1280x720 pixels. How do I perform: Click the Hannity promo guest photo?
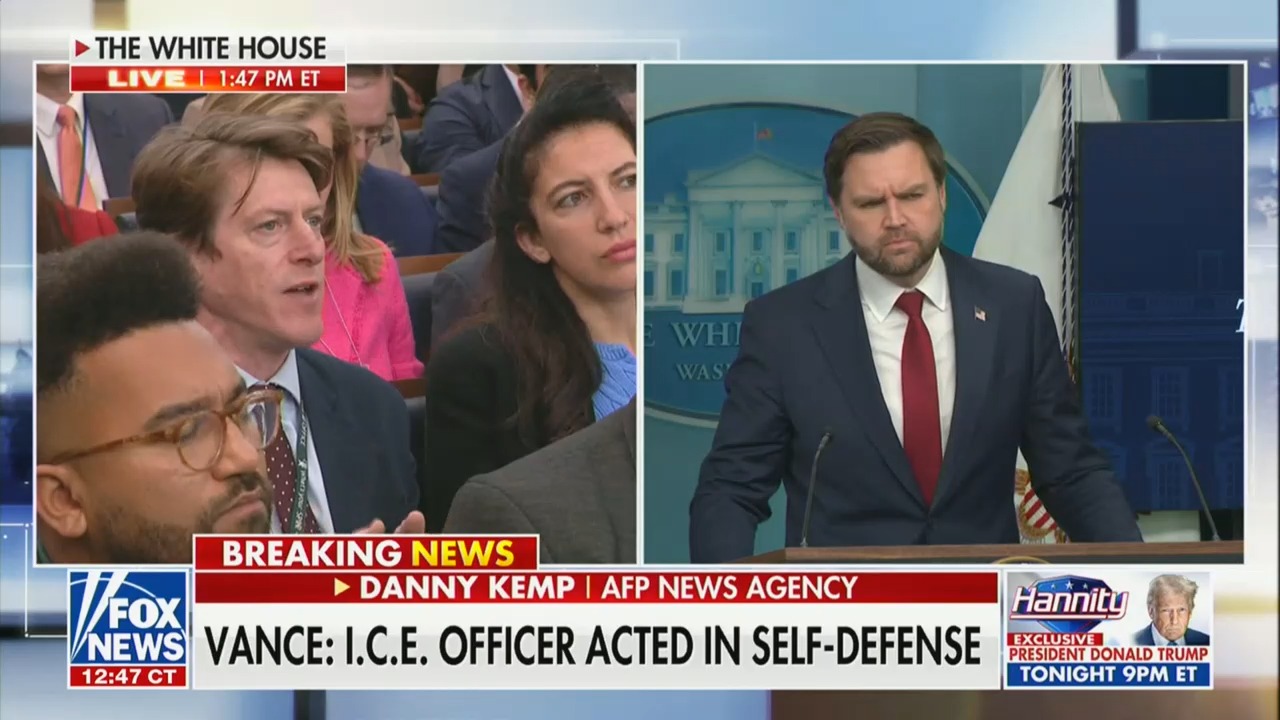[1171, 609]
